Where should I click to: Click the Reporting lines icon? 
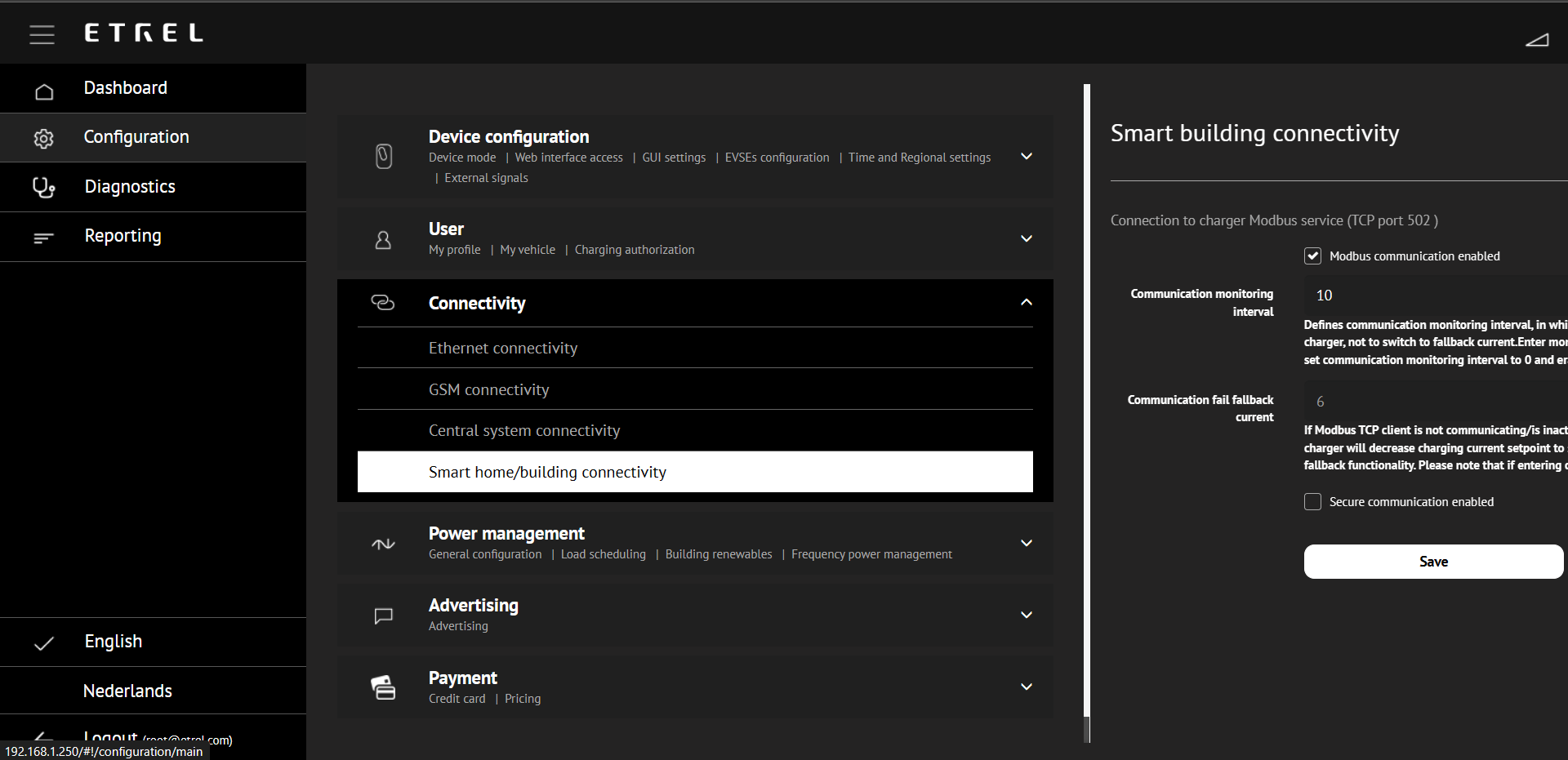(43, 238)
